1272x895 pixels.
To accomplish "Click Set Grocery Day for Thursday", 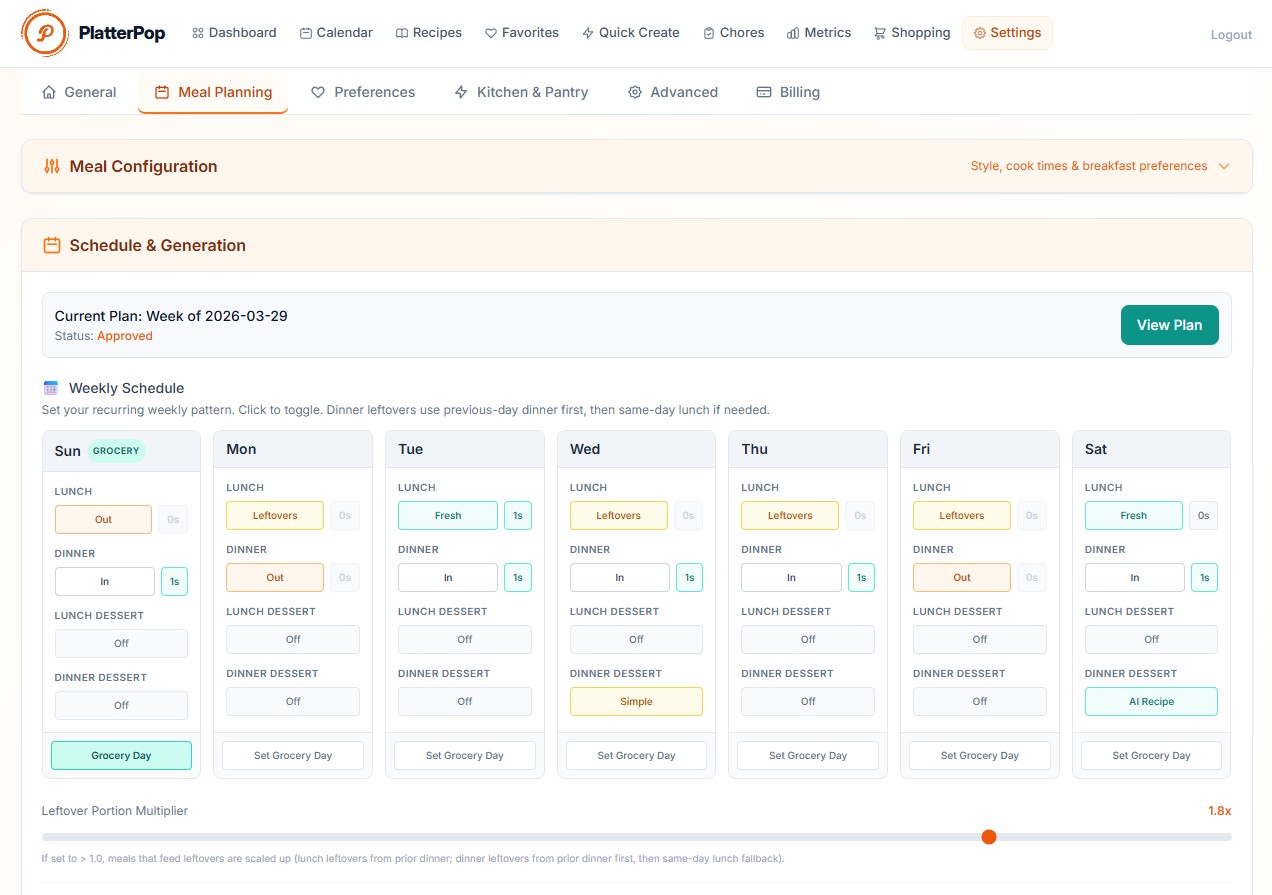I will (x=807, y=756).
